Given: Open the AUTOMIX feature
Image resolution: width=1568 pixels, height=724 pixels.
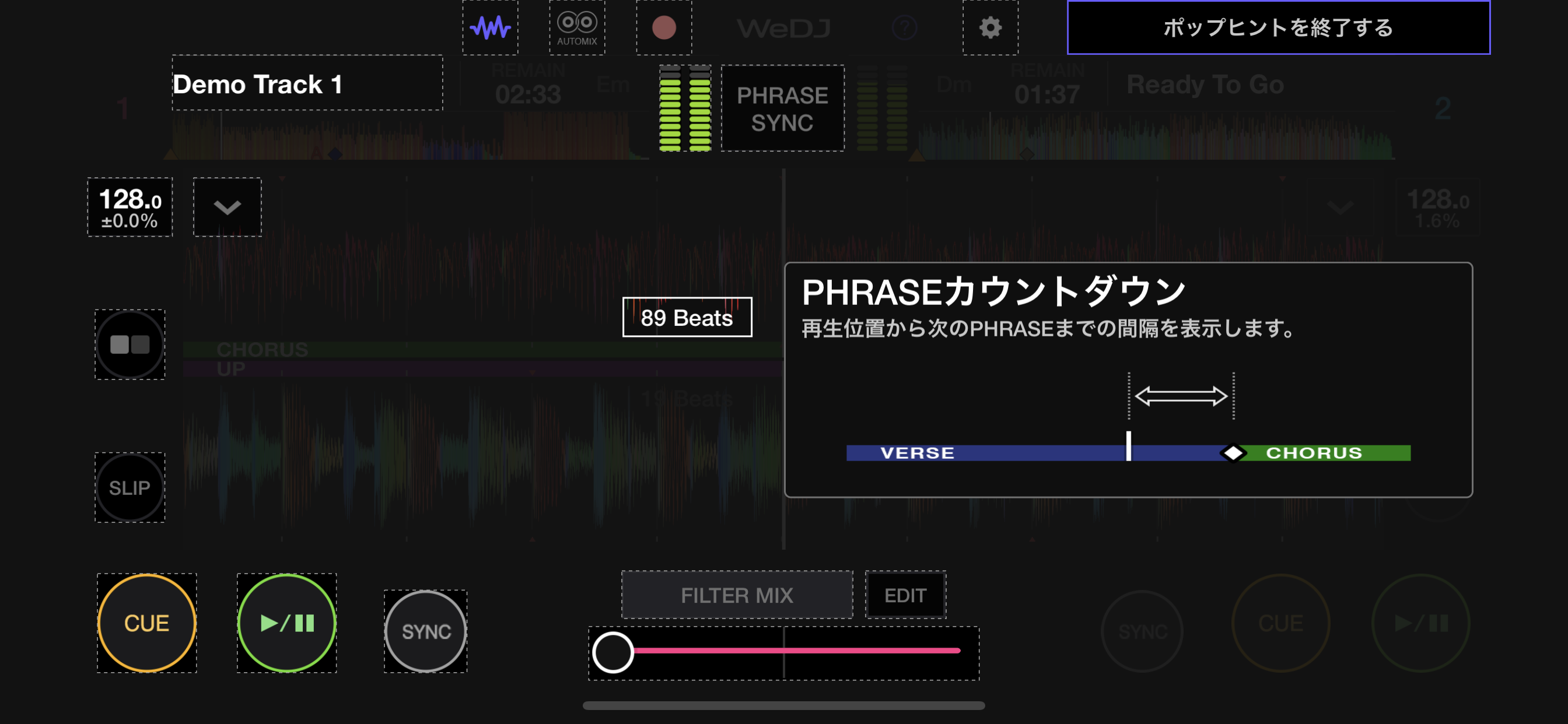Looking at the screenshot, I should pos(576,27).
